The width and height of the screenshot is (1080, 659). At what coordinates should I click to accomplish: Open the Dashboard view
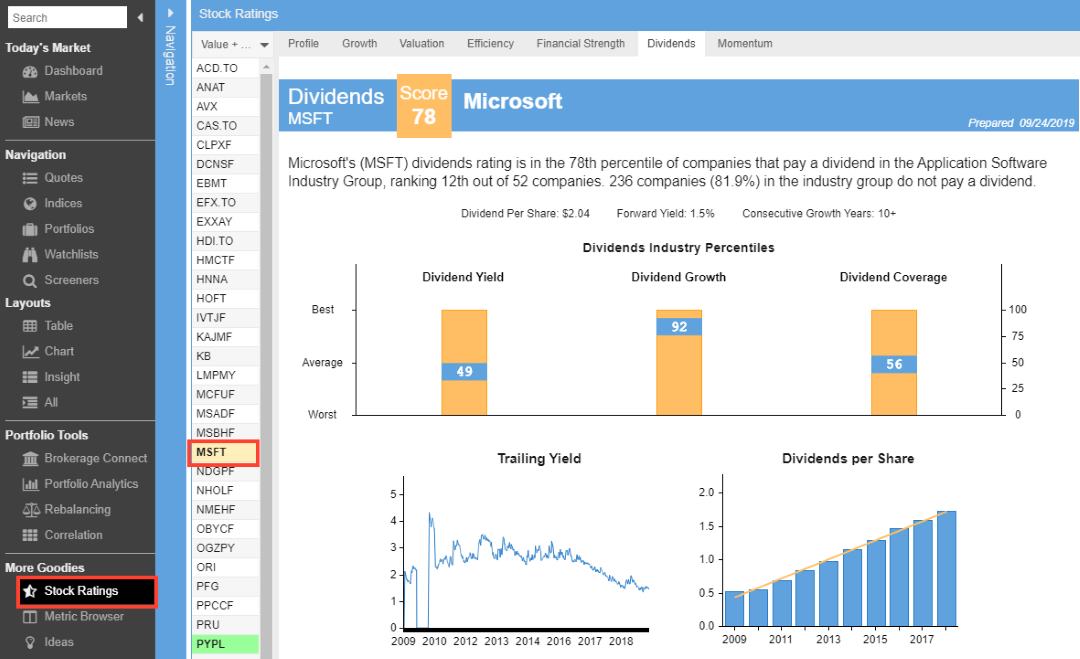coord(75,71)
